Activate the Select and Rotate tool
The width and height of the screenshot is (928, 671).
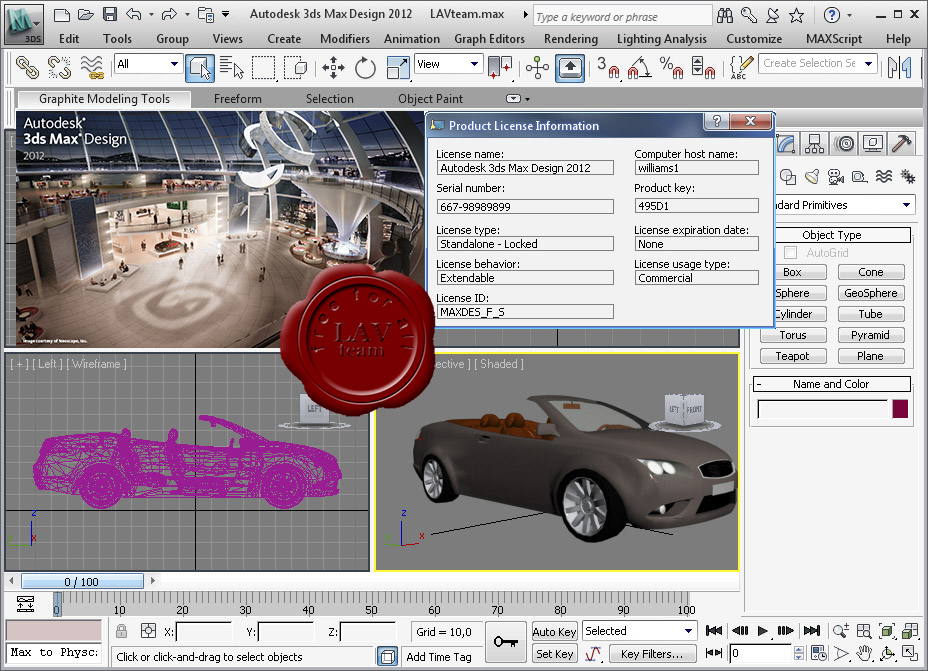pos(365,67)
